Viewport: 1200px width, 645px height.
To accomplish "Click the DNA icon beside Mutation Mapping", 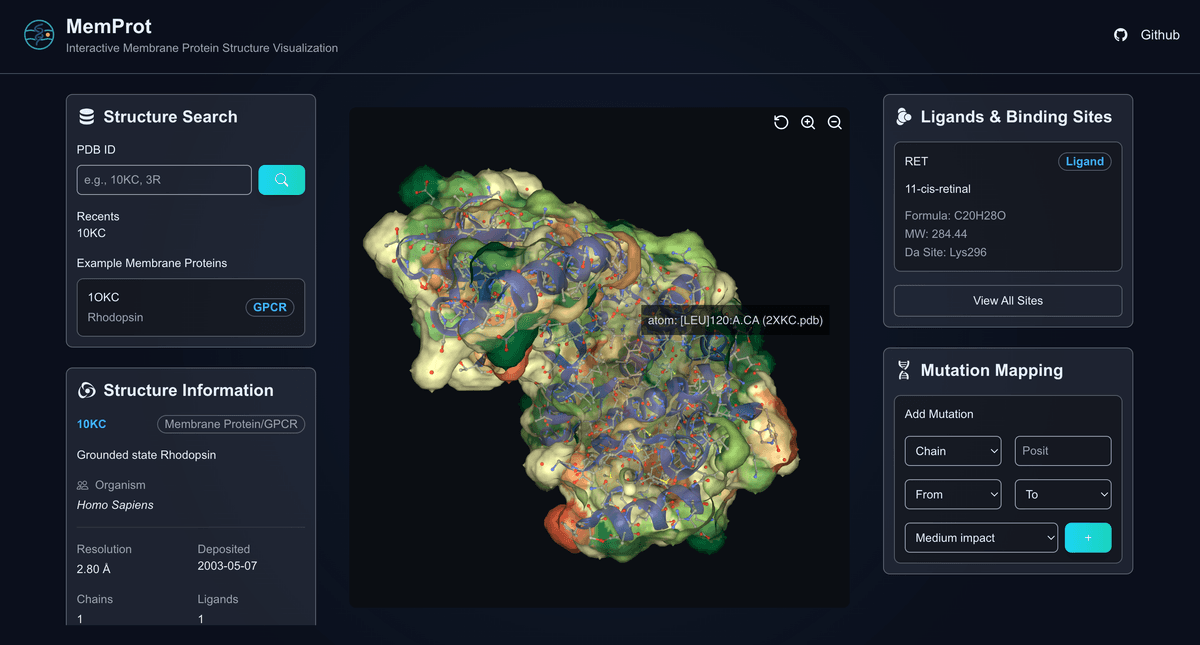I will [903, 370].
